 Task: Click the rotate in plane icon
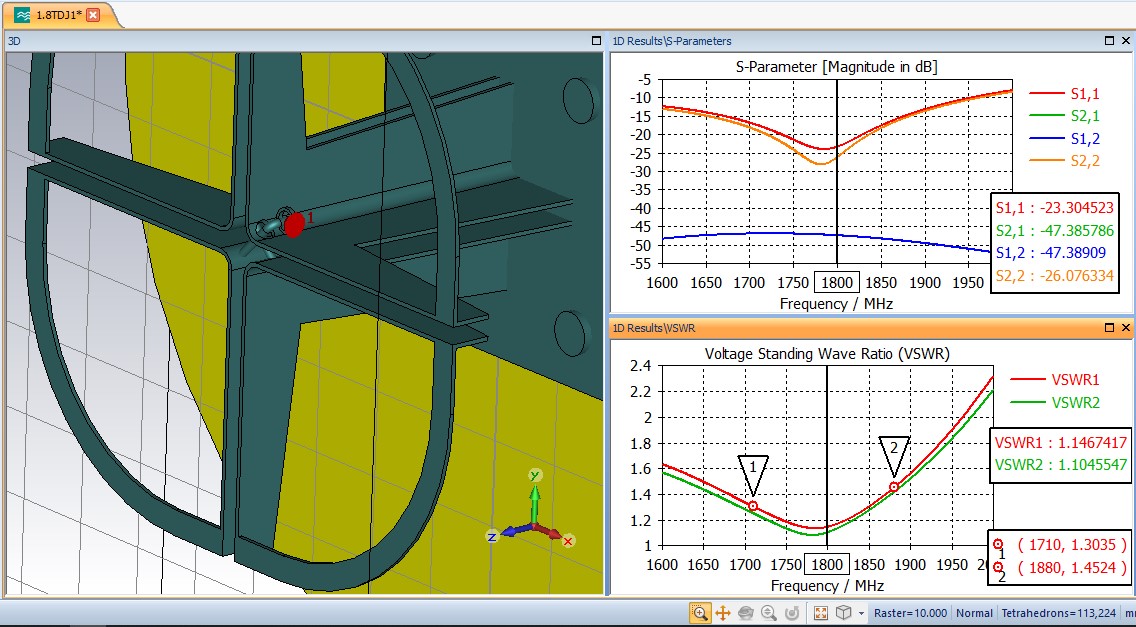(792, 613)
